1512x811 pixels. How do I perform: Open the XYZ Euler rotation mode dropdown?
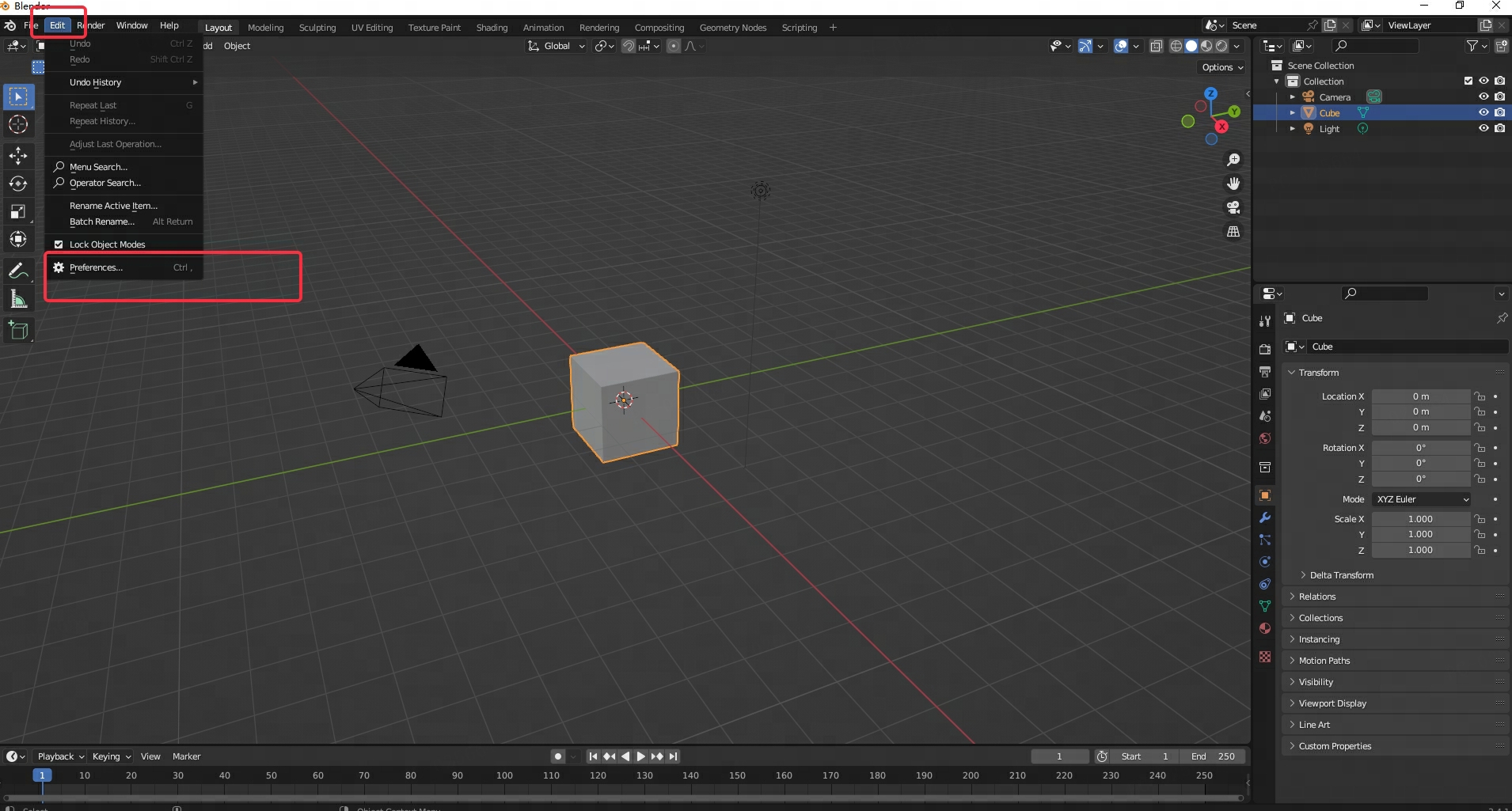[x=1422, y=499]
